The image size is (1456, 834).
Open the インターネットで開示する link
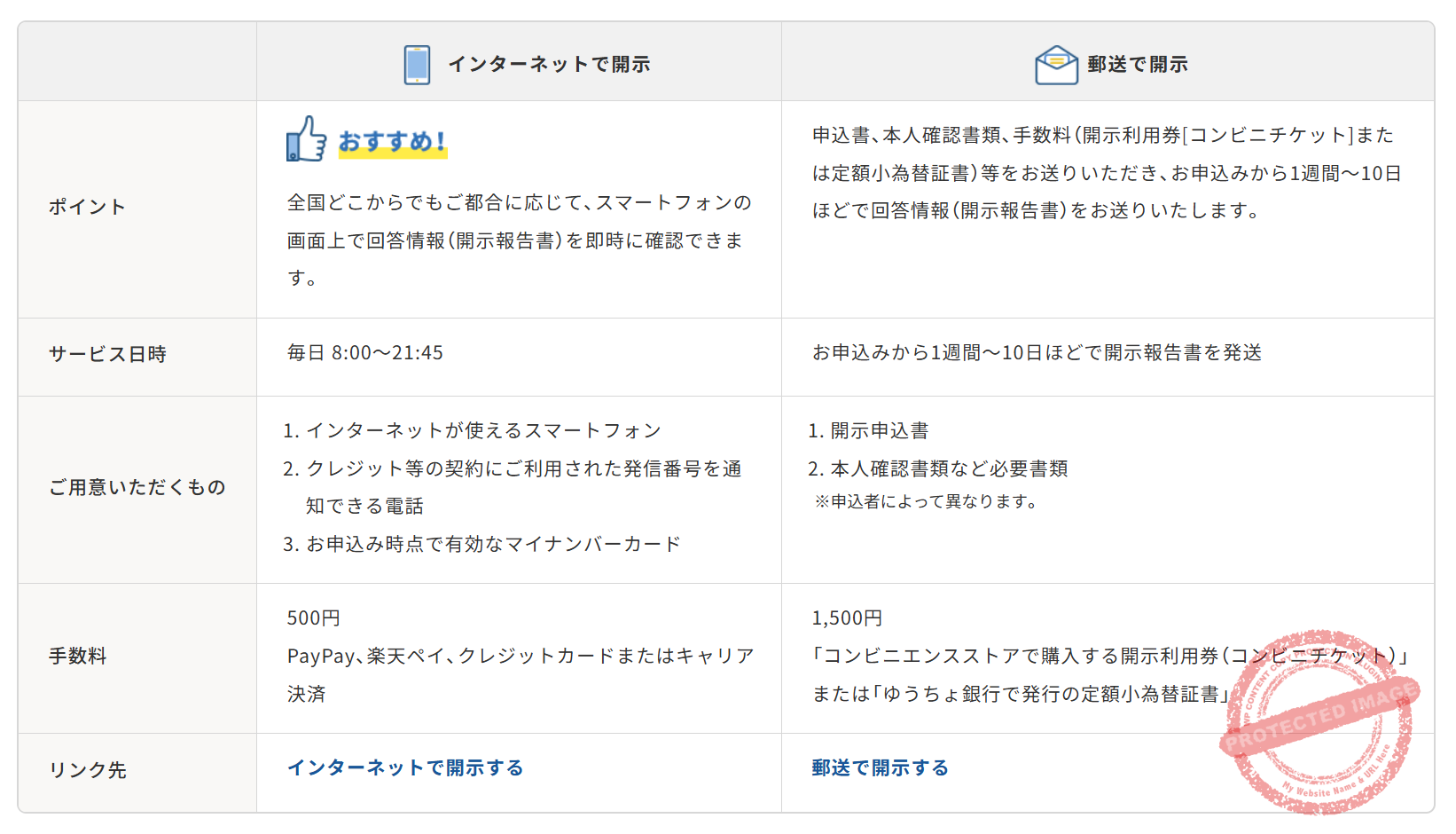[x=405, y=768]
